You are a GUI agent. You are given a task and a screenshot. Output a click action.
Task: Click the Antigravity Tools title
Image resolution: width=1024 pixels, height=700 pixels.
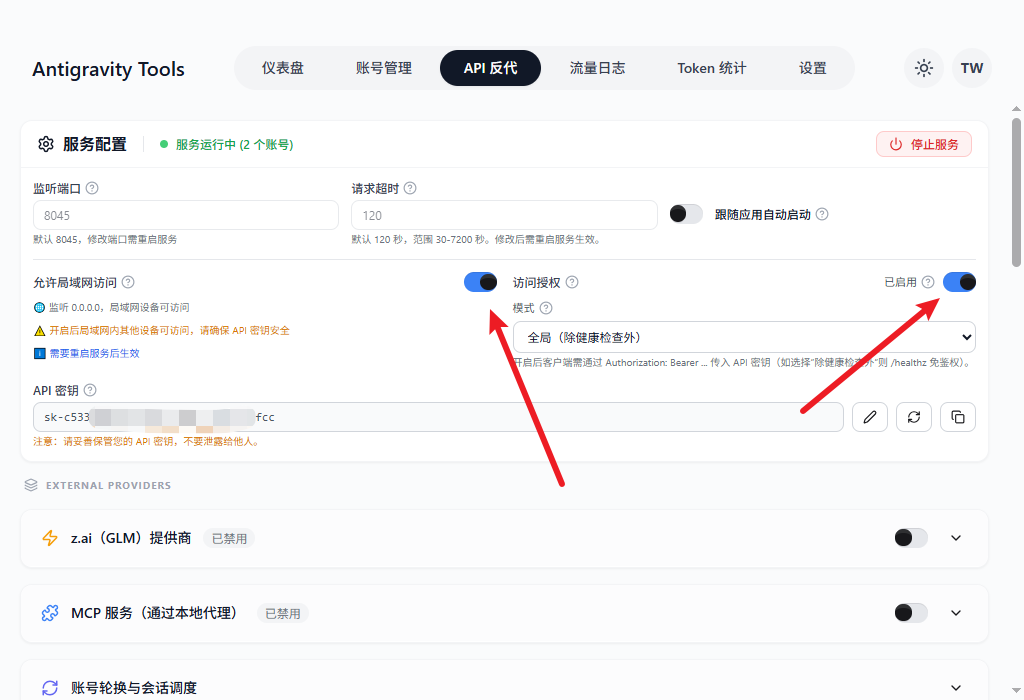(108, 69)
